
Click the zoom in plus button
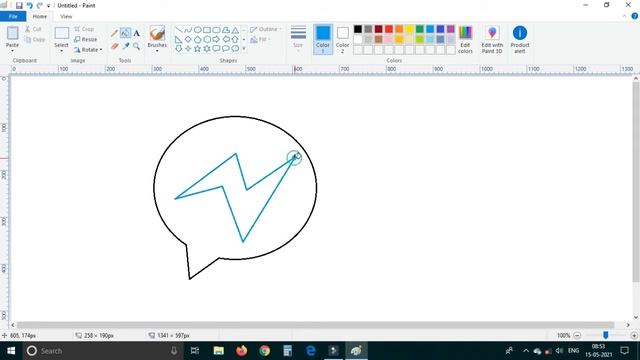tap(634, 336)
